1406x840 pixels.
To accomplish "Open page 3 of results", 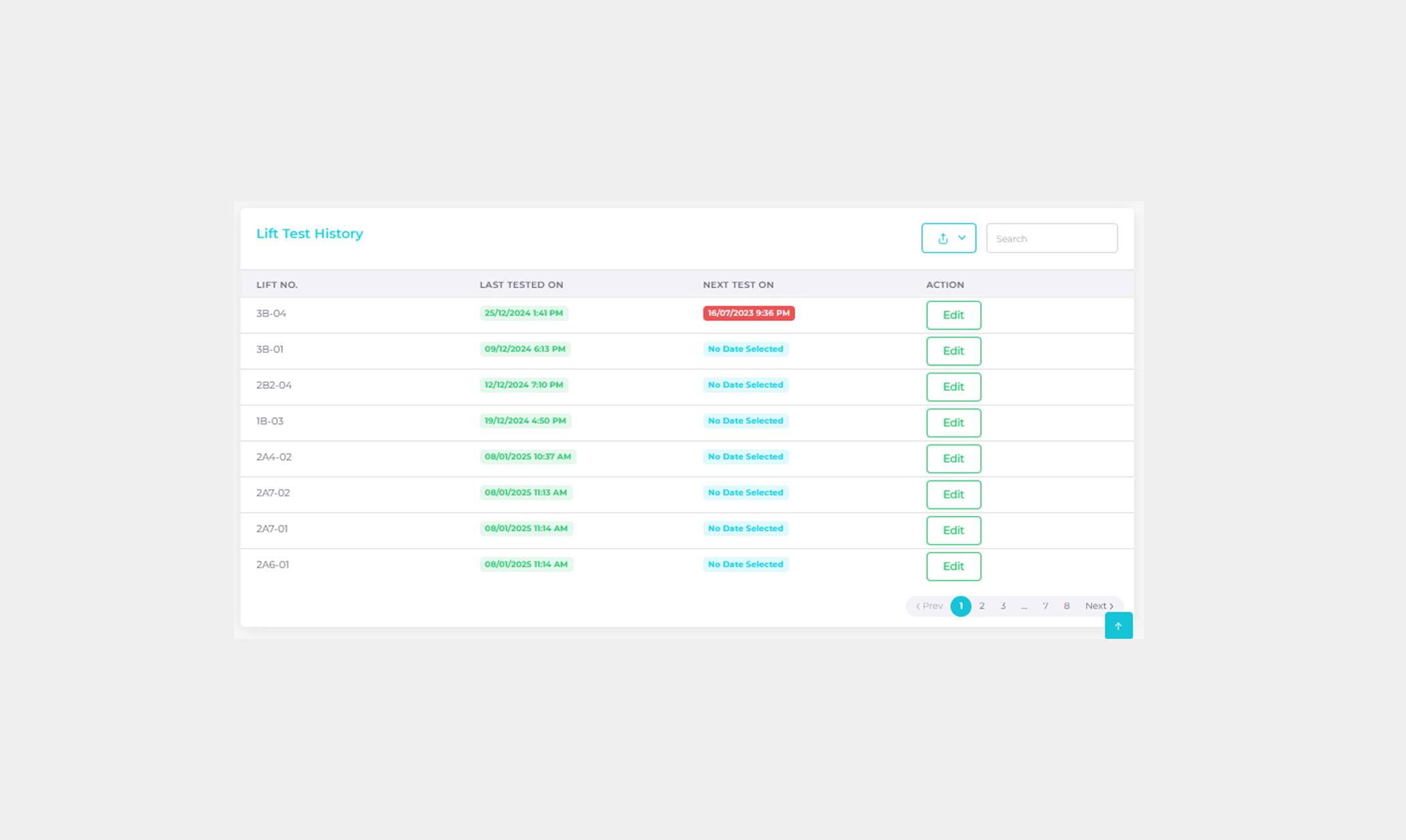I will [1003, 606].
